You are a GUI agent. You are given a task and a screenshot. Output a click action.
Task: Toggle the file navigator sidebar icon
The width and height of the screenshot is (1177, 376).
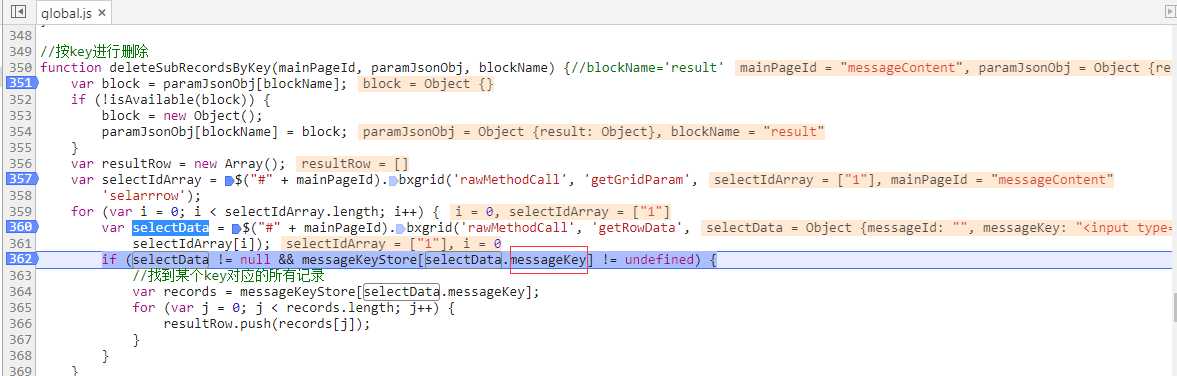tap(19, 12)
